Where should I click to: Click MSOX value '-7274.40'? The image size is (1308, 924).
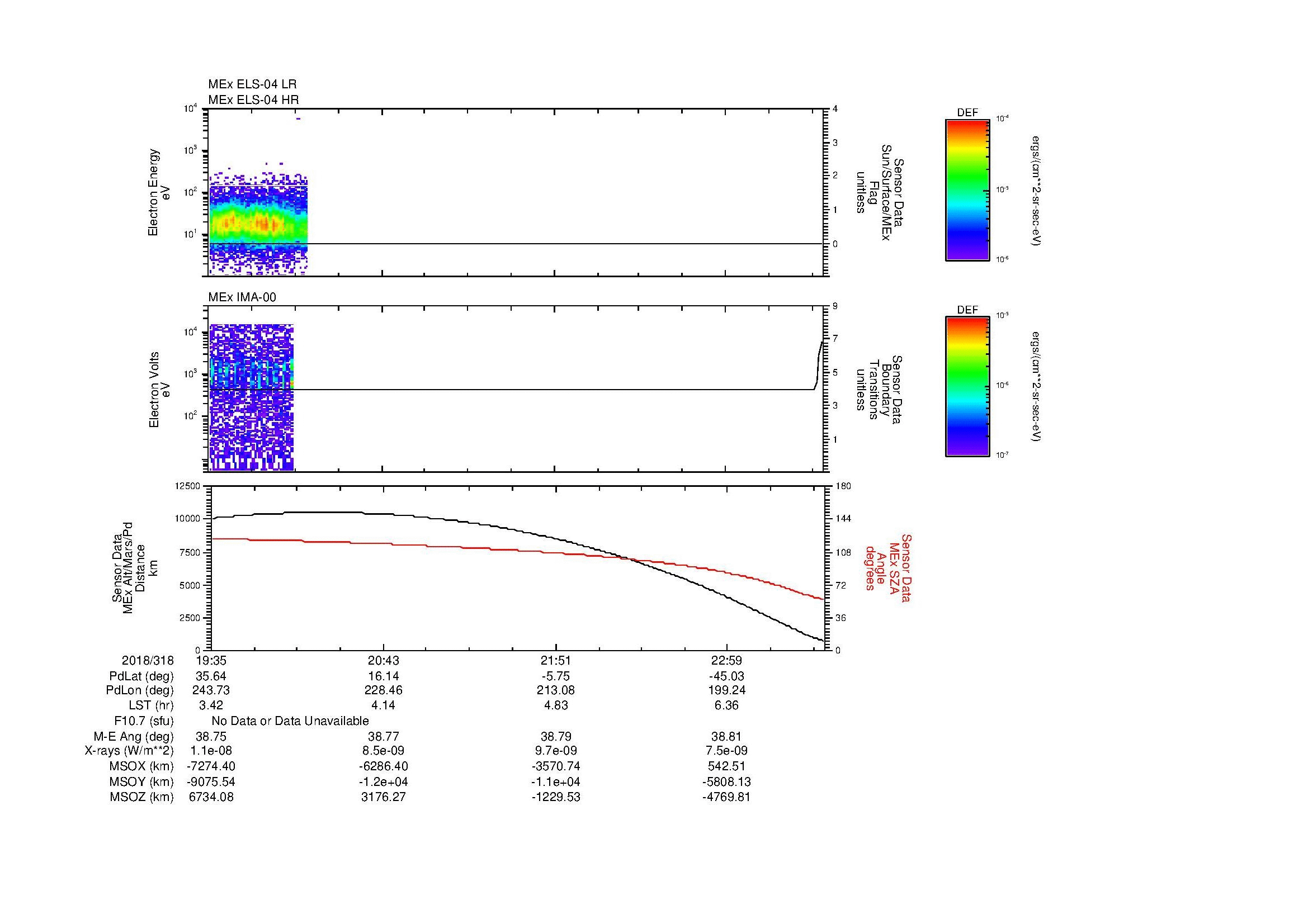tap(210, 766)
